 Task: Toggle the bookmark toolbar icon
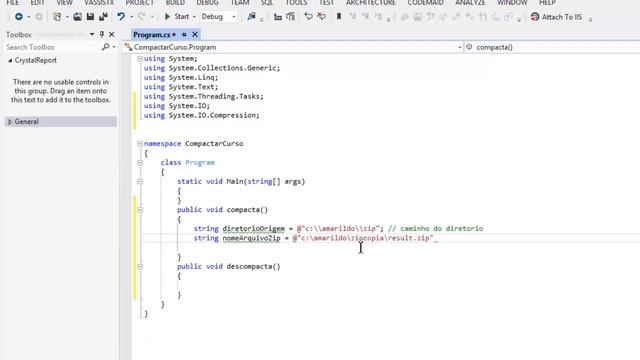tap(339, 17)
